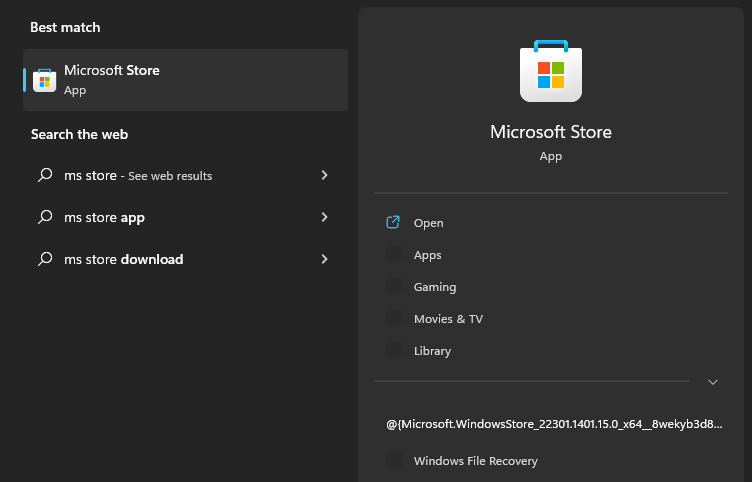
Task: Collapse the actions list chevron
Action: [713, 382]
